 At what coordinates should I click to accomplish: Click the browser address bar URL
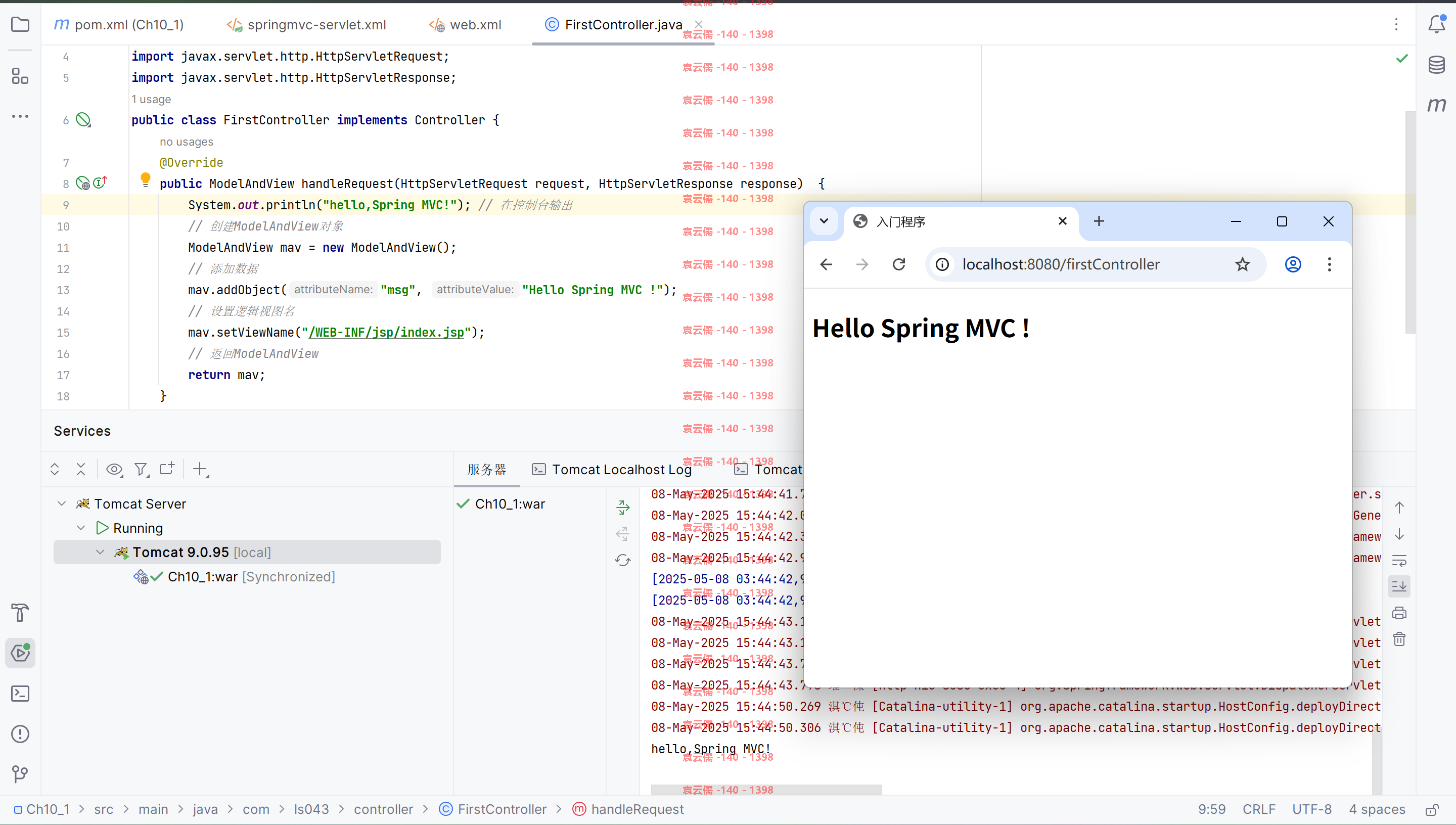[x=1061, y=264]
